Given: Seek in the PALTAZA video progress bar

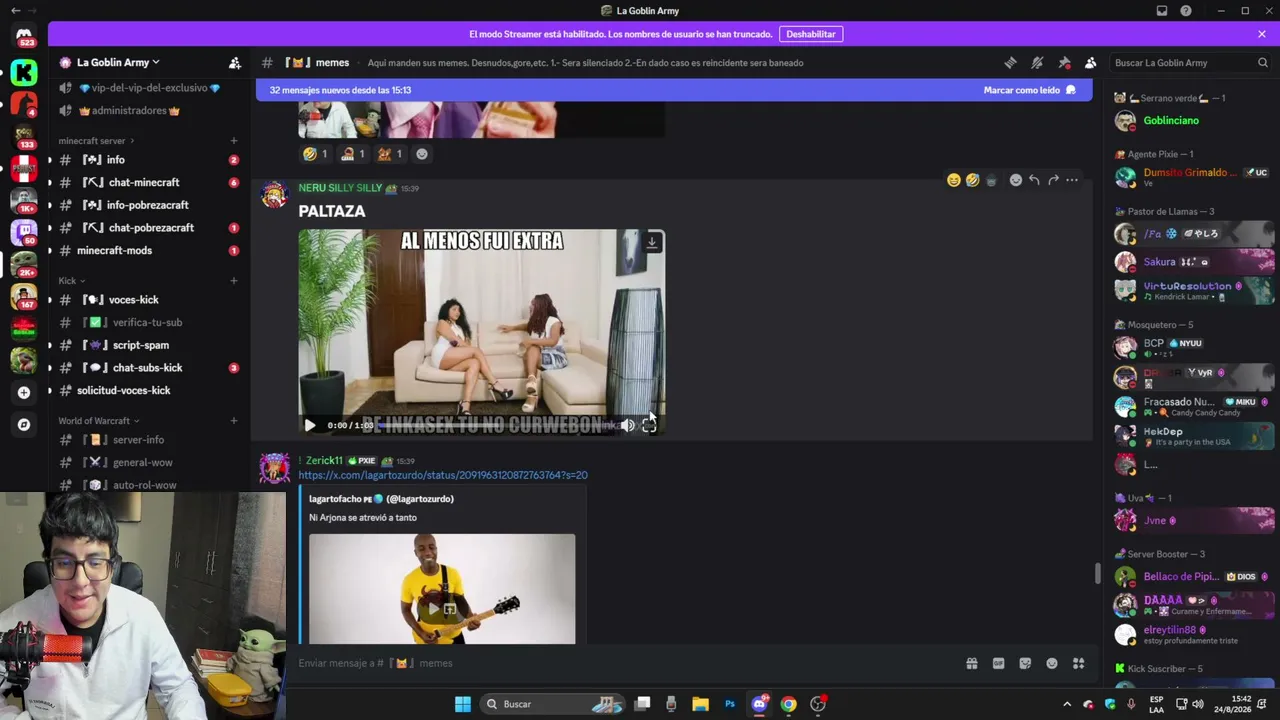Looking at the screenshot, I should click(x=493, y=425).
